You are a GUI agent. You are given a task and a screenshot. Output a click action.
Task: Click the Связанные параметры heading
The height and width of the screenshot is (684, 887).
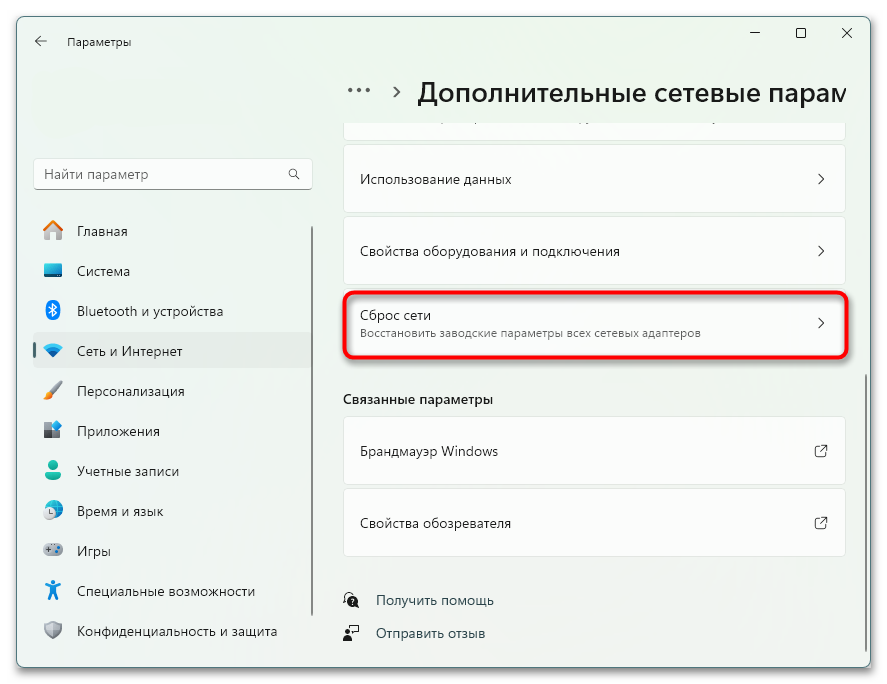417,399
